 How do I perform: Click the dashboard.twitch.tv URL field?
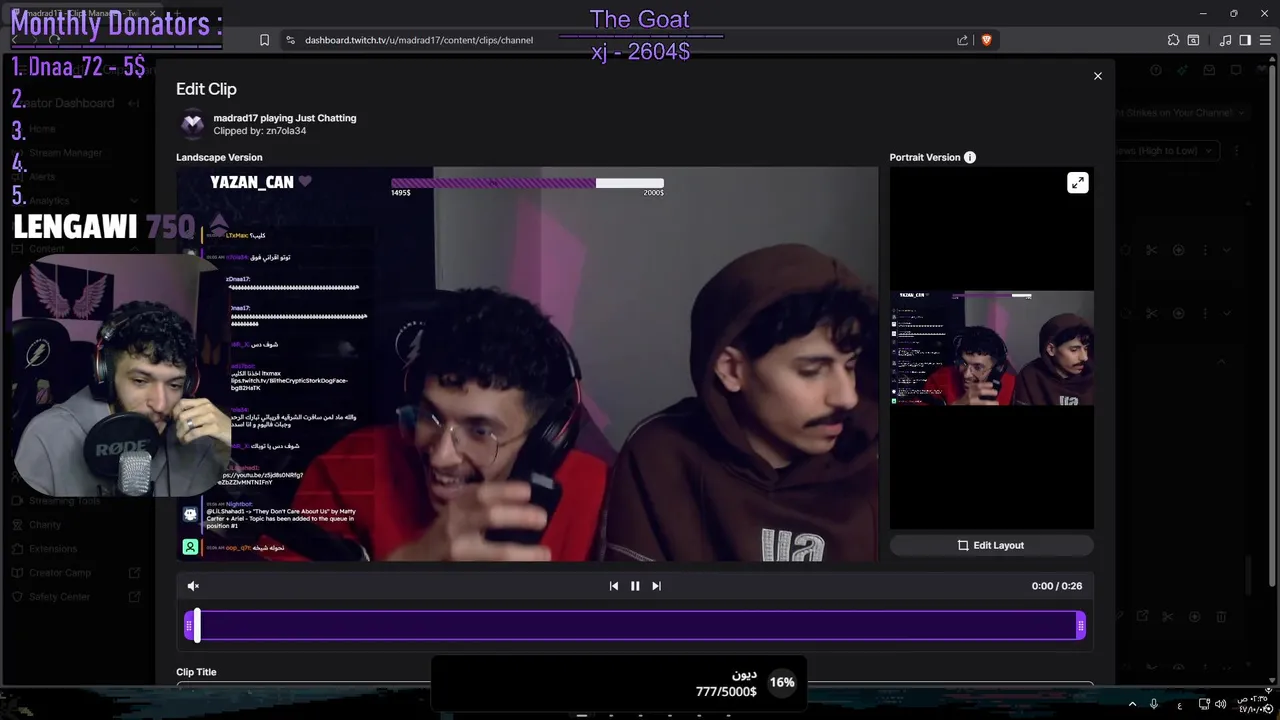(419, 40)
